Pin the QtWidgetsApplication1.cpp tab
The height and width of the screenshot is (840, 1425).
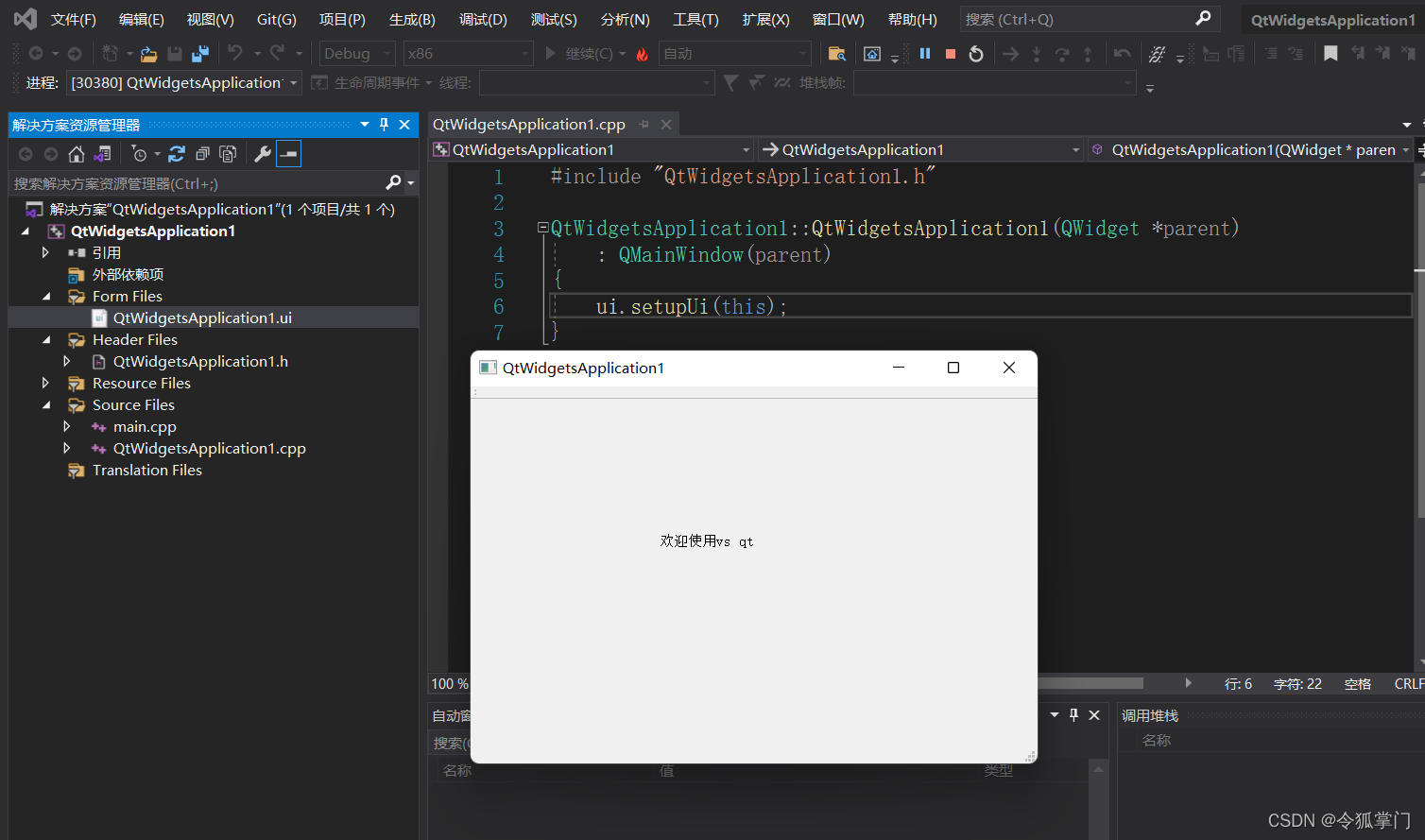tap(644, 125)
